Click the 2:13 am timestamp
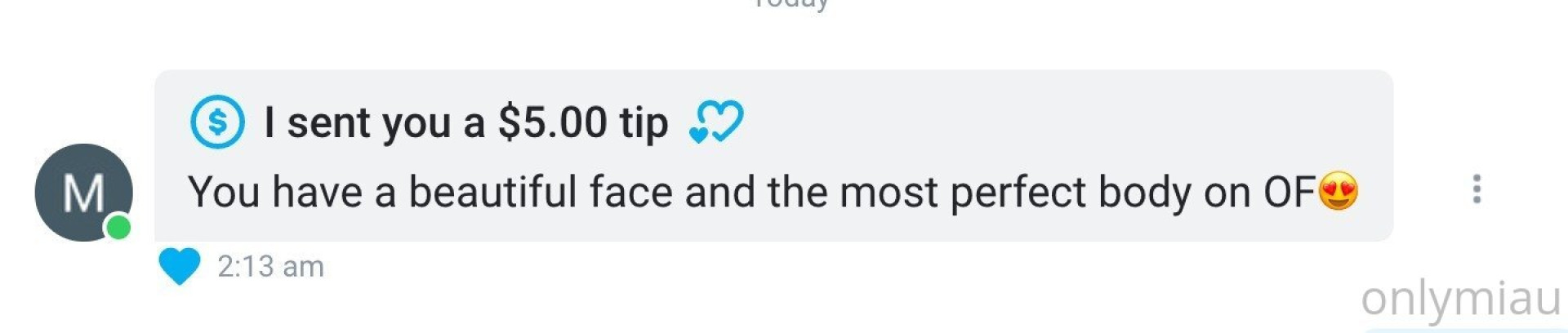The width and height of the screenshot is (1568, 333). pos(270,266)
